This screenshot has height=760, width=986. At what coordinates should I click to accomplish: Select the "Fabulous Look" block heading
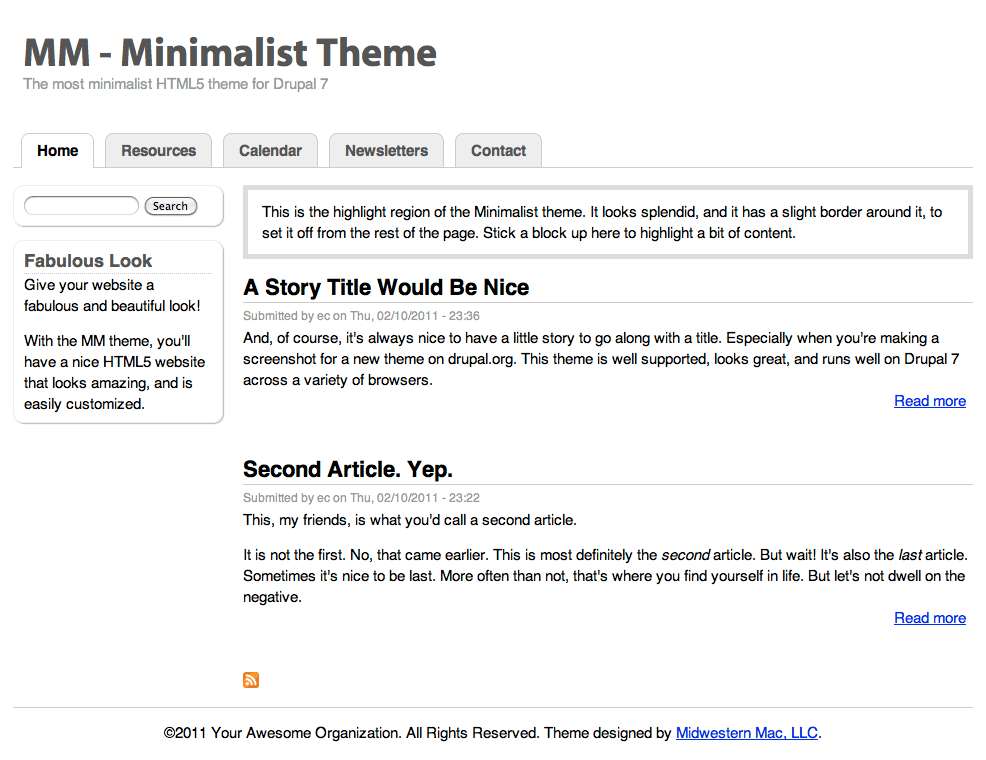click(x=88, y=261)
